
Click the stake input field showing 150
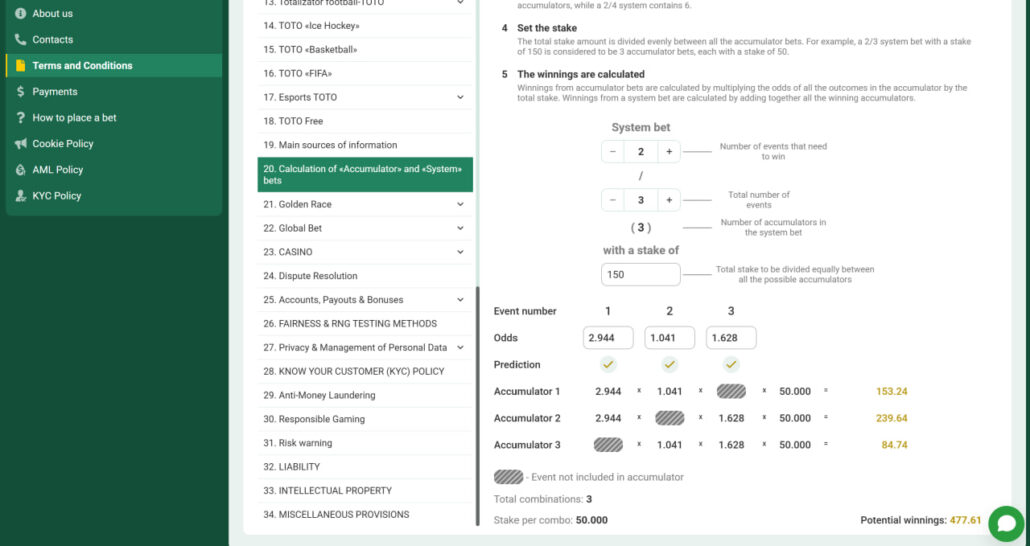[640, 275]
